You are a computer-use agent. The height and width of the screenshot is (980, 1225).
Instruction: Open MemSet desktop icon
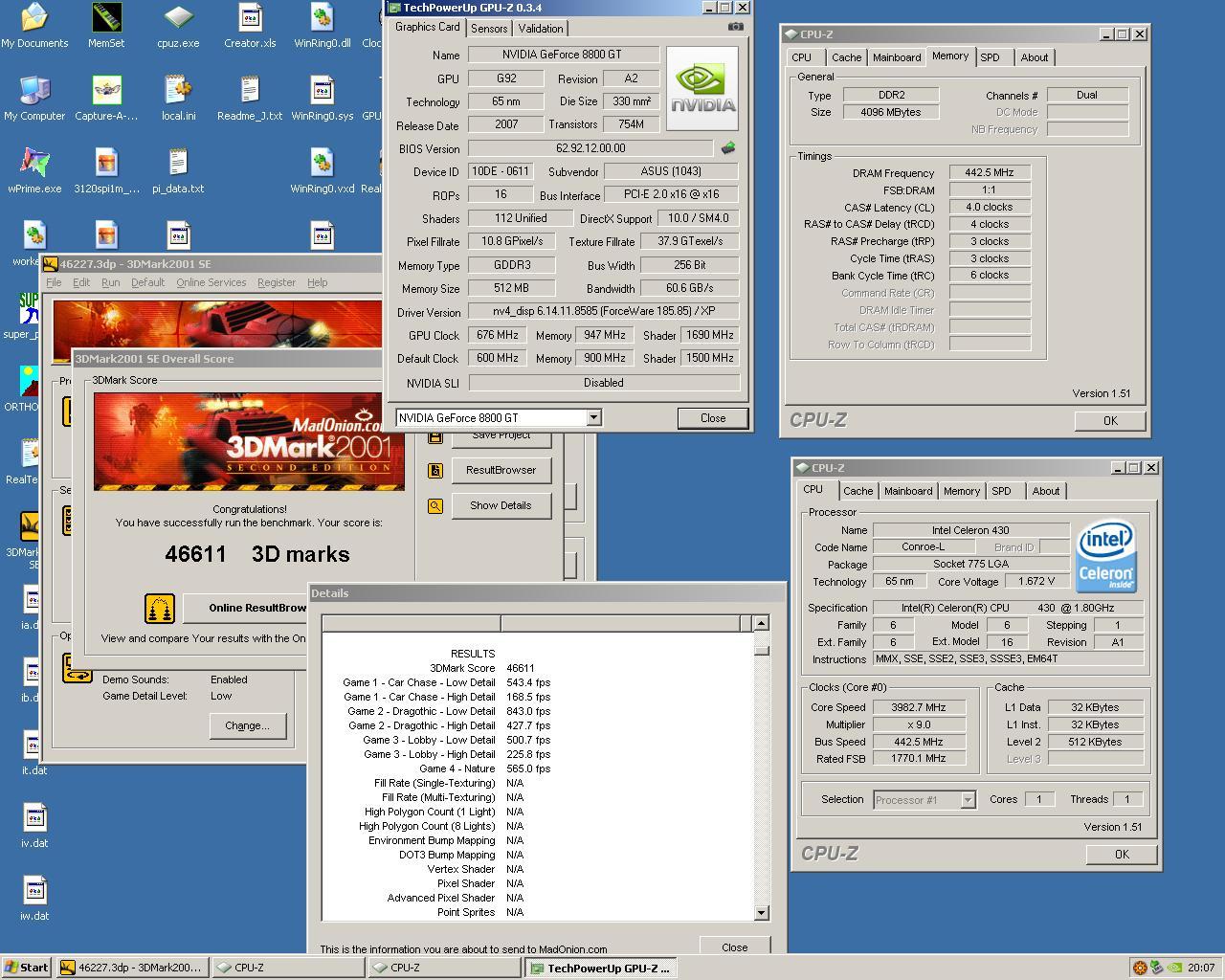[x=106, y=26]
